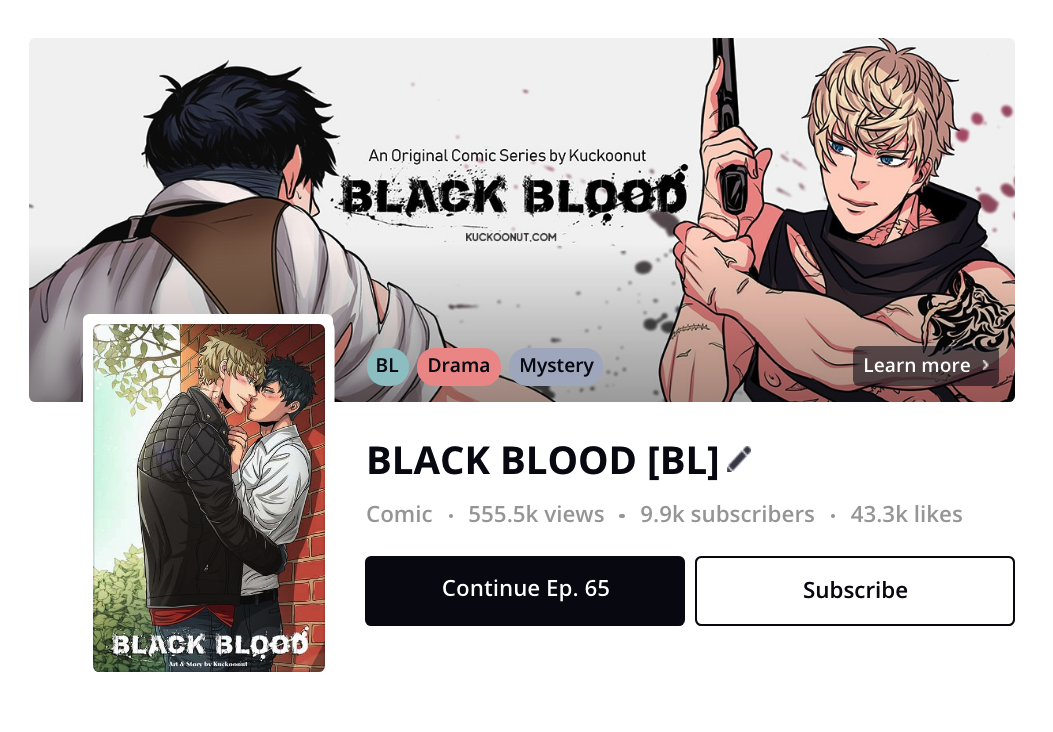
Task: Click the pencil edit icon beside the title
Action: click(x=739, y=460)
